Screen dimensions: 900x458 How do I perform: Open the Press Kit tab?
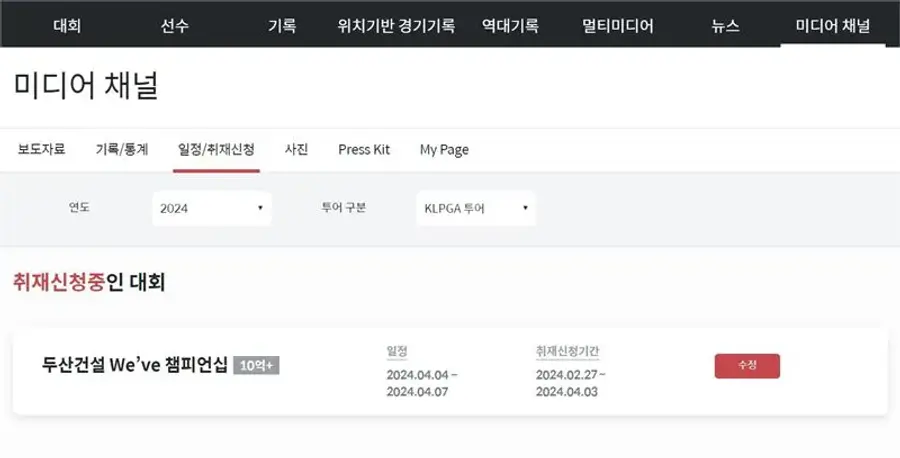[x=364, y=149]
